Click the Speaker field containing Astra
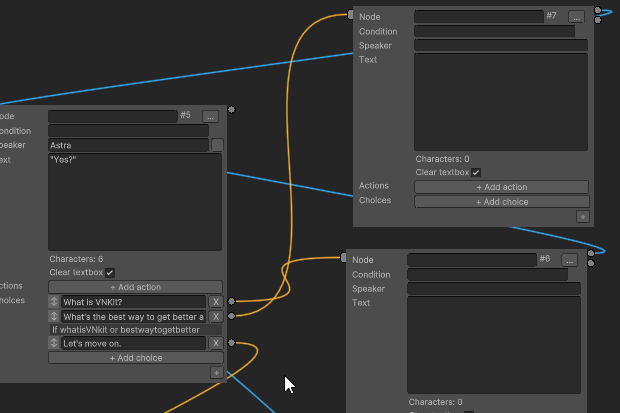Image resolution: width=620 pixels, height=413 pixels. pyautogui.click(x=128, y=145)
